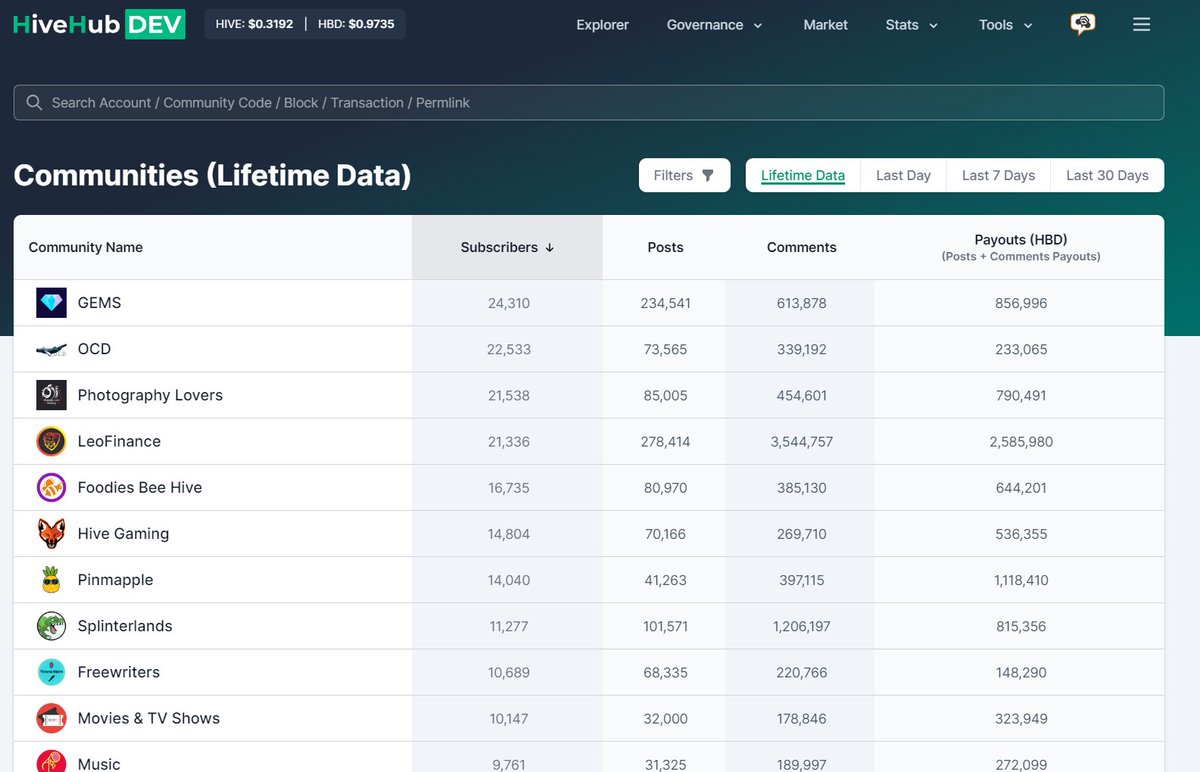Select the Lifetime Data tab

(x=803, y=175)
